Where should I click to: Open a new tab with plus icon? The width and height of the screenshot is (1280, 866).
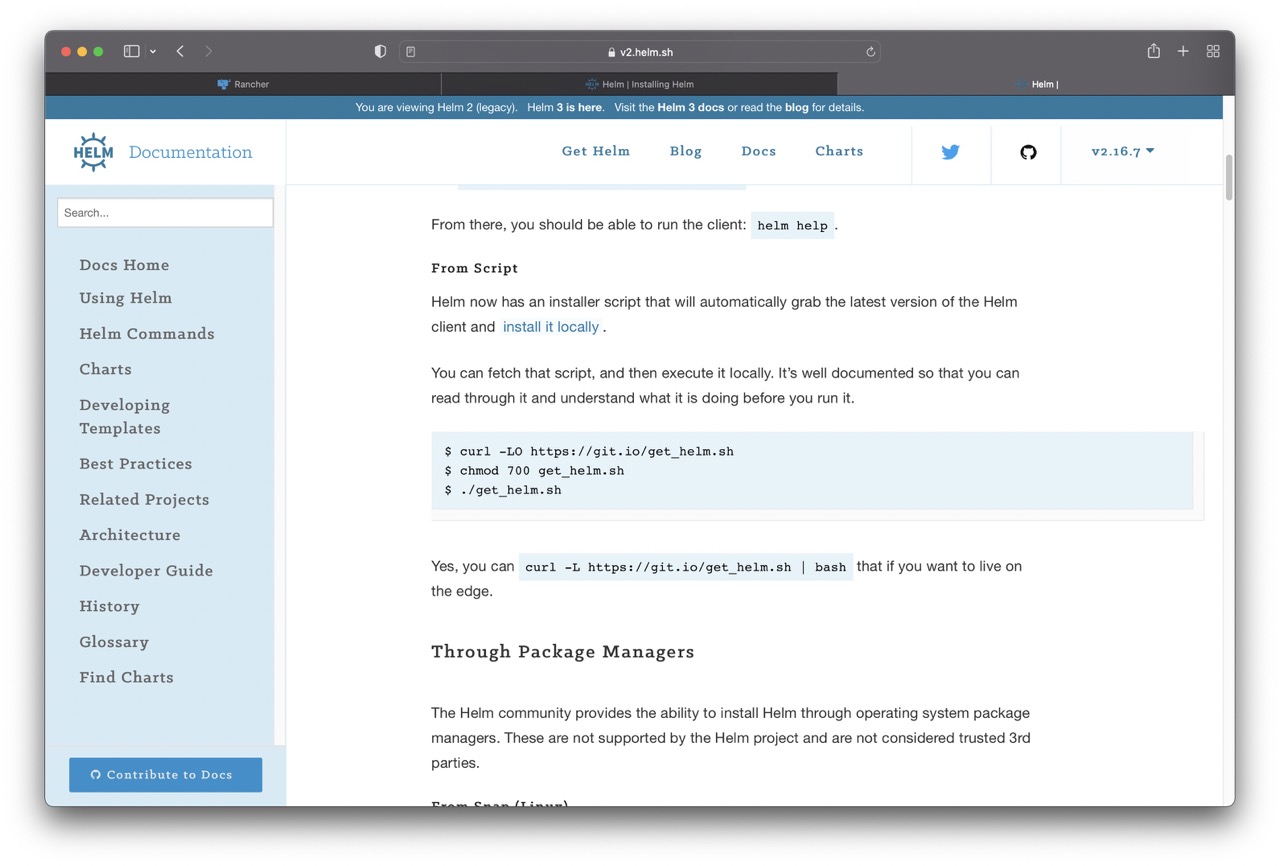click(1183, 51)
